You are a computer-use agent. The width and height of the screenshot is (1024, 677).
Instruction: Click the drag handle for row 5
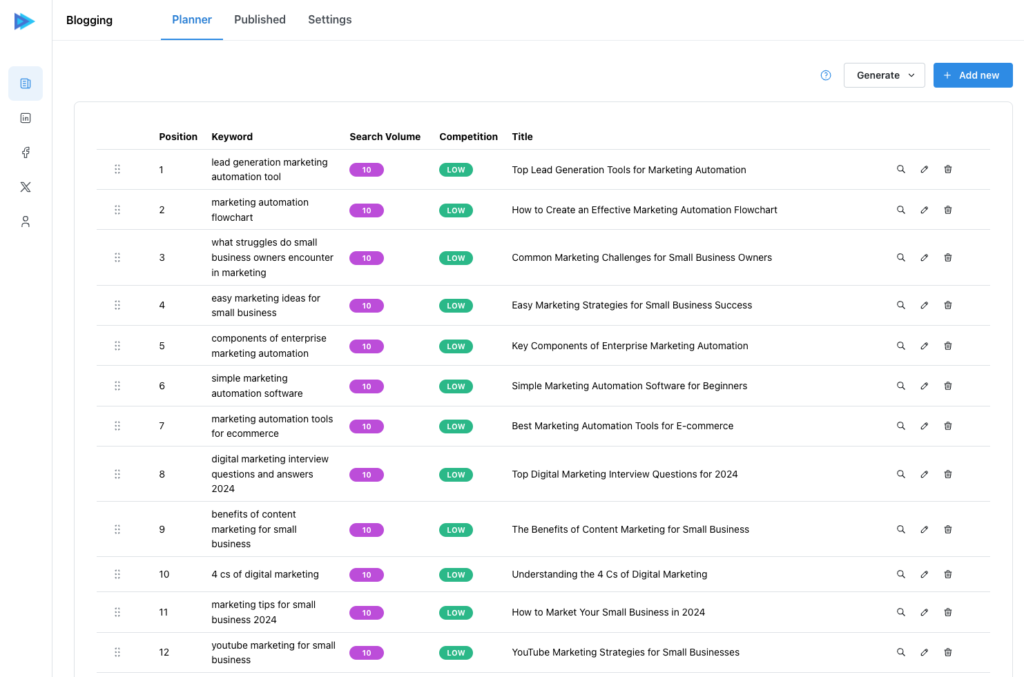(117, 346)
